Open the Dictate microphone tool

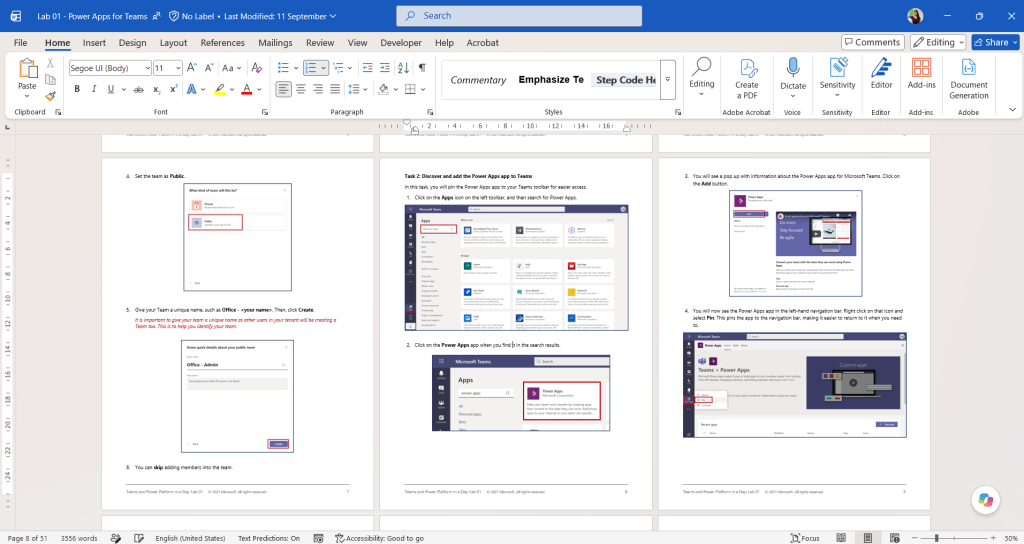coord(793,78)
